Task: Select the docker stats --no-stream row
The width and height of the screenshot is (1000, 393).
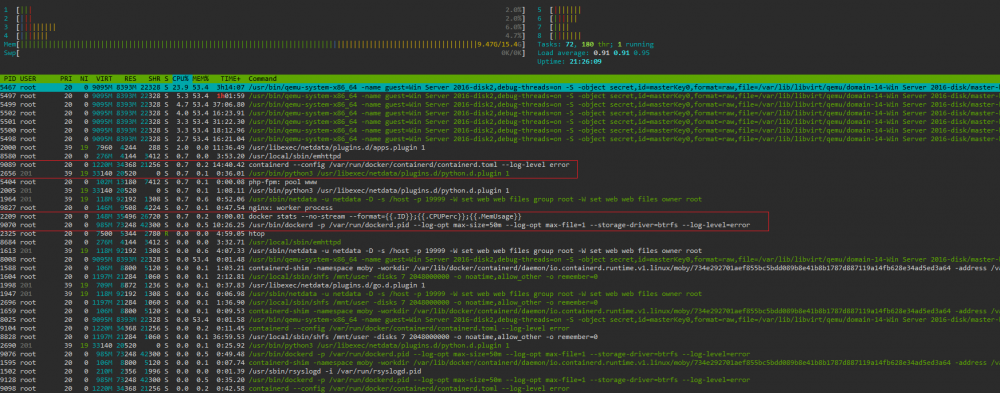Action: click(x=500, y=216)
